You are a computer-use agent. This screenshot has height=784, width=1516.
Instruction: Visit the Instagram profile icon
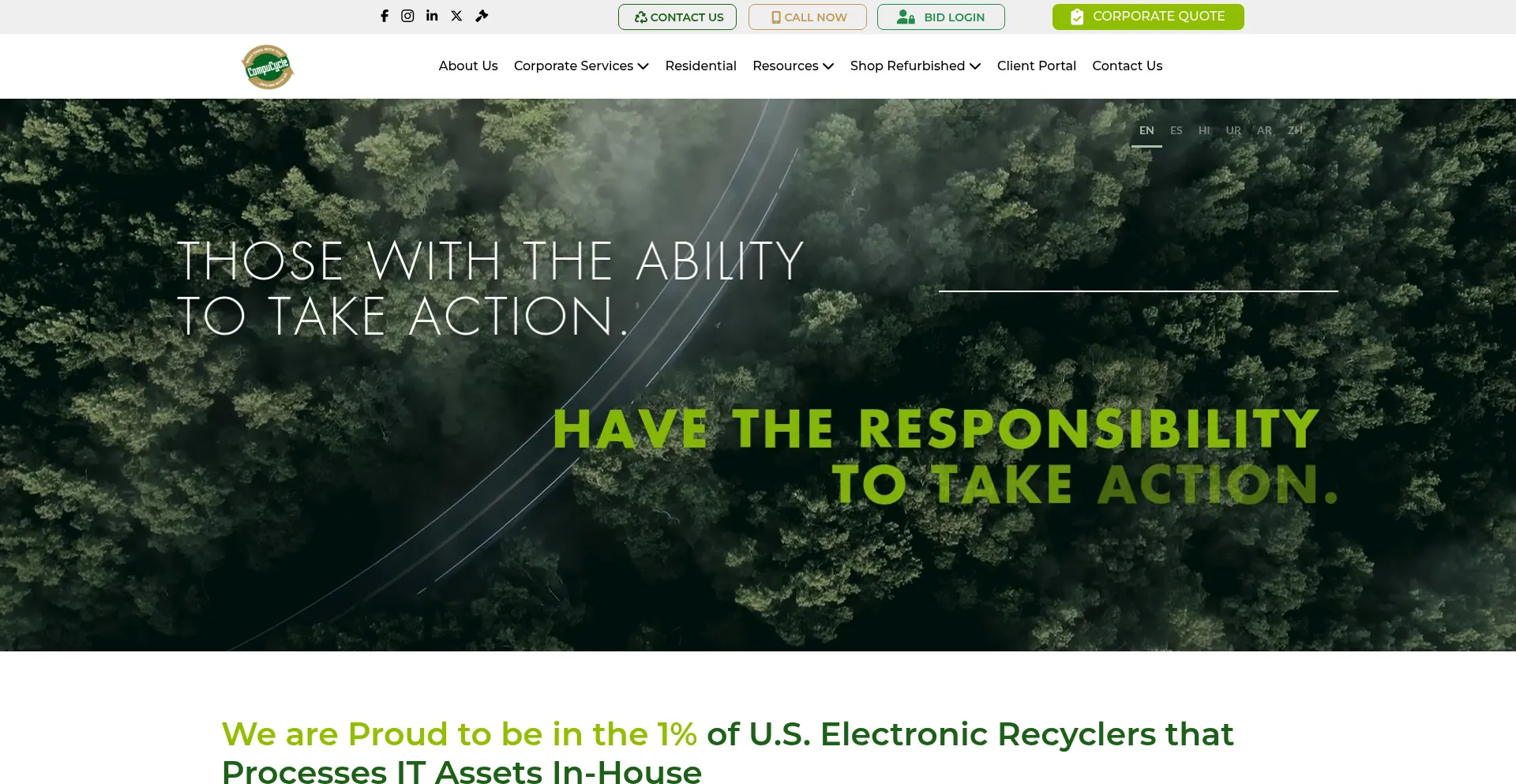(x=407, y=15)
